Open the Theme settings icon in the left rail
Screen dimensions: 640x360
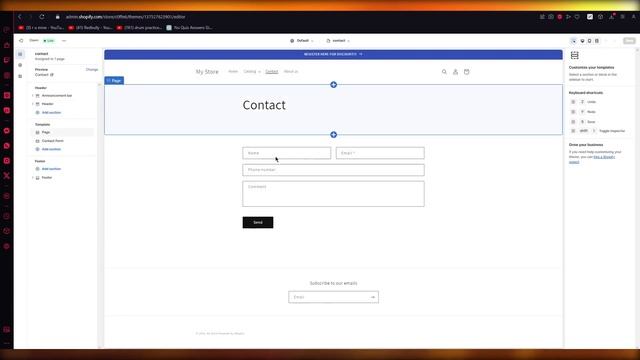click(x=20, y=65)
